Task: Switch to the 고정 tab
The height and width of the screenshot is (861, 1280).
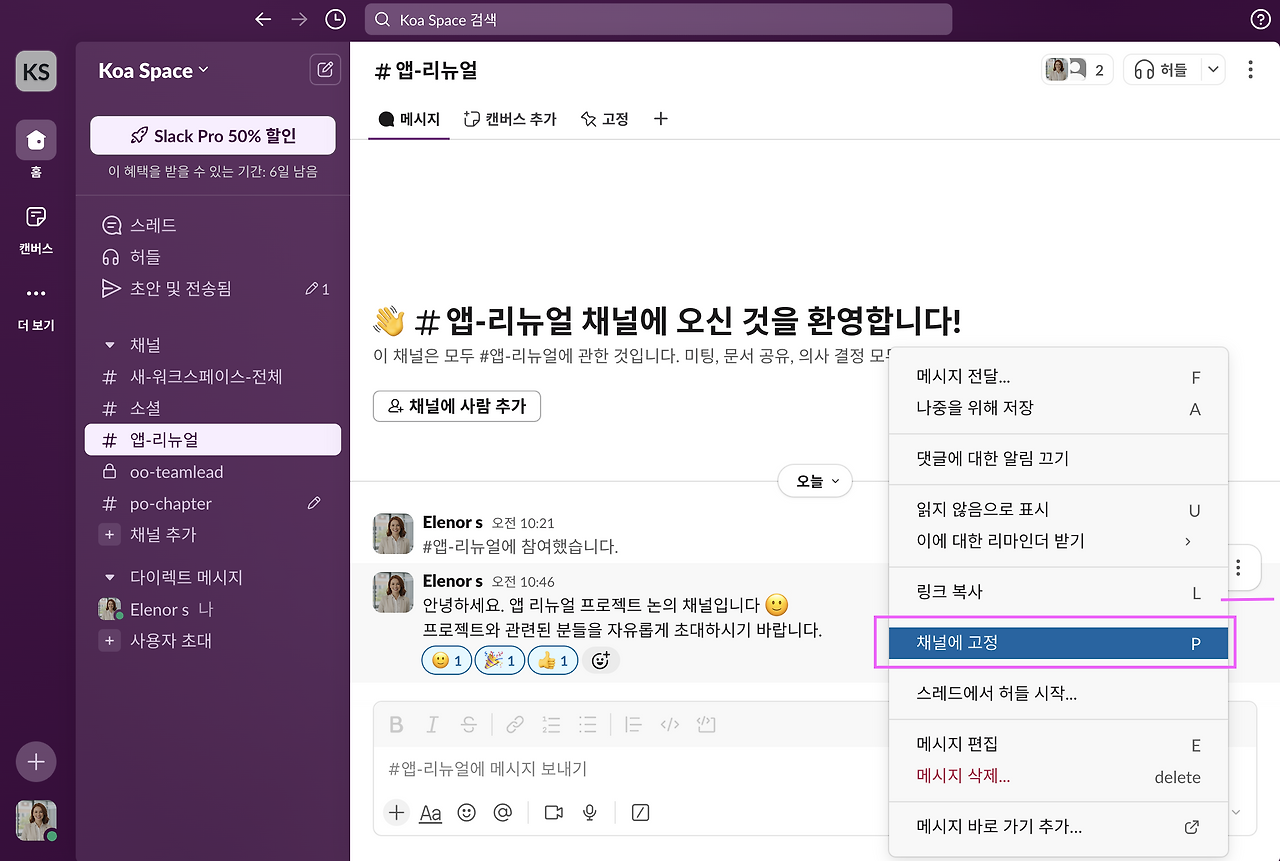Action: coord(604,118)
